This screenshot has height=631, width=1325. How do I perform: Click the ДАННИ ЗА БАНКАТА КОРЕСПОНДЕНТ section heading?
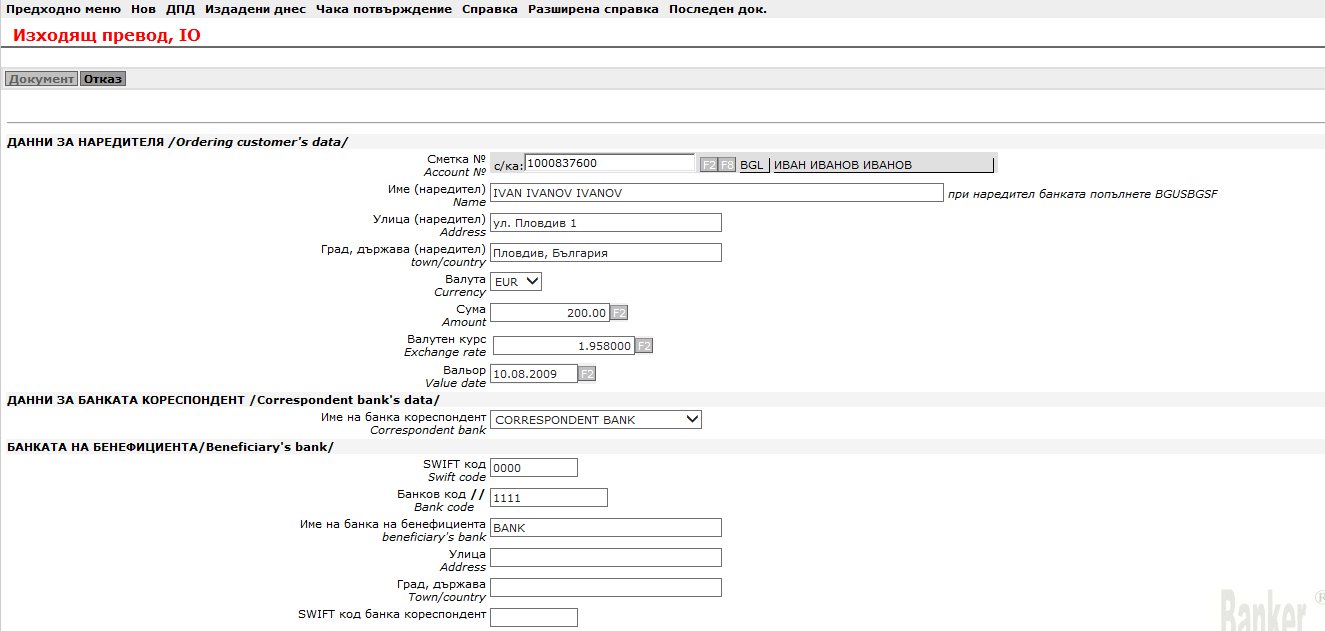(223, 400)
